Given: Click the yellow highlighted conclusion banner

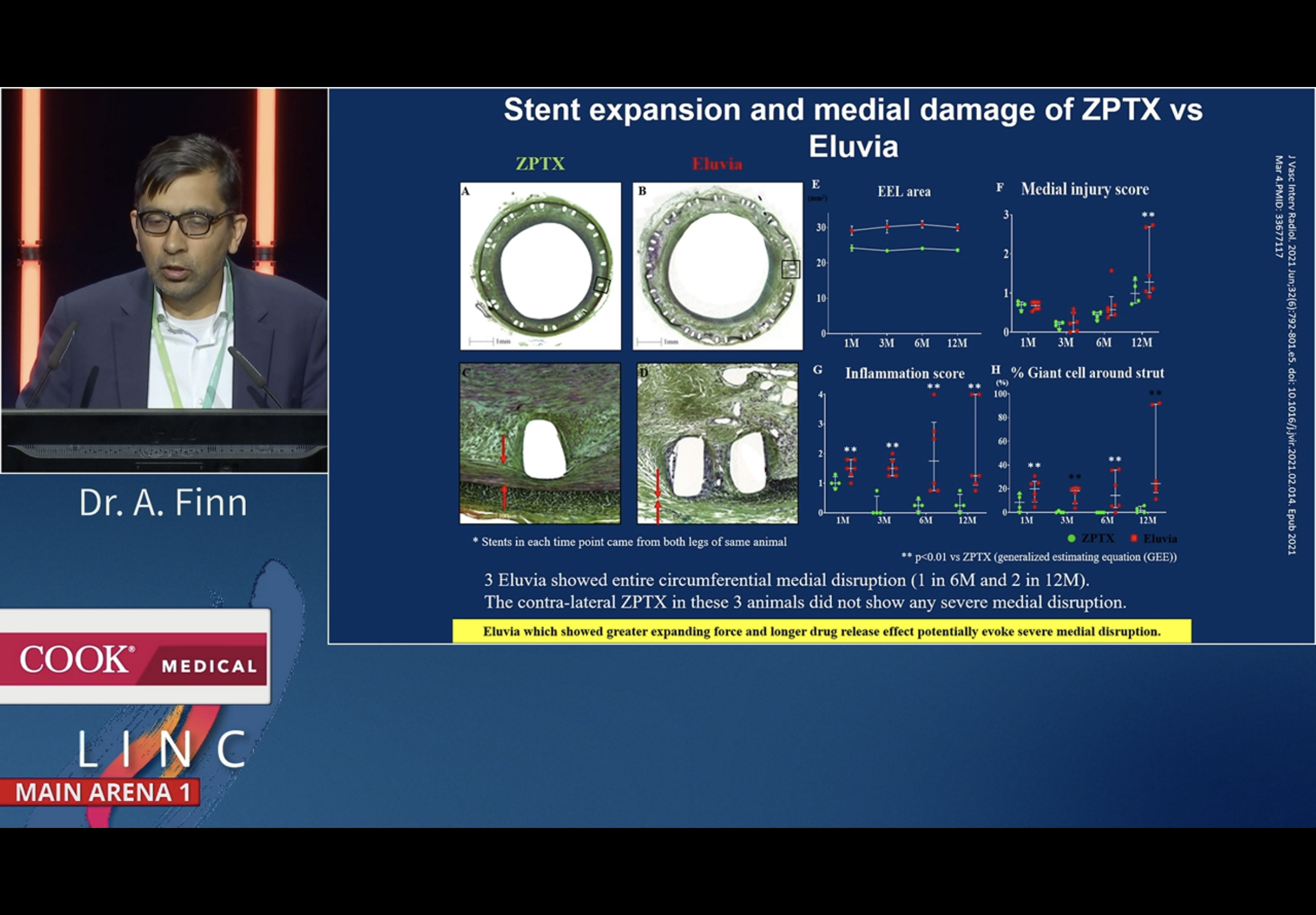Looking at the screenshot, I should [x=821, y=631].
